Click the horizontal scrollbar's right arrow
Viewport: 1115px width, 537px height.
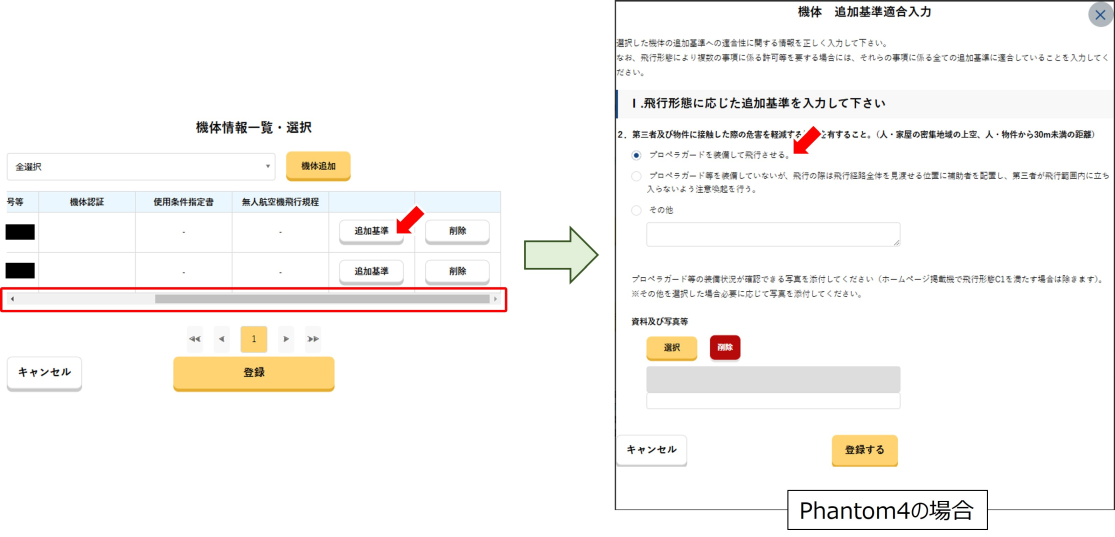[495, 299]
